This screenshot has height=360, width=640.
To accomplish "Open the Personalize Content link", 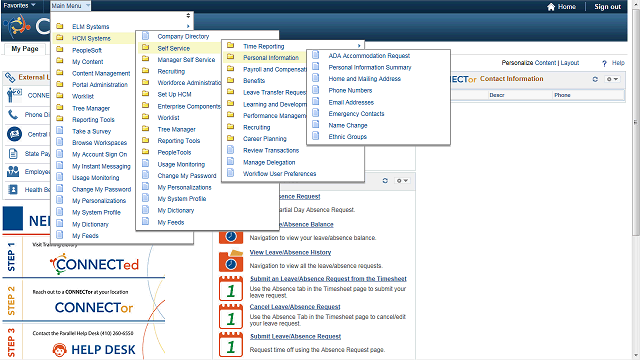I will click(x=529, y=63).
